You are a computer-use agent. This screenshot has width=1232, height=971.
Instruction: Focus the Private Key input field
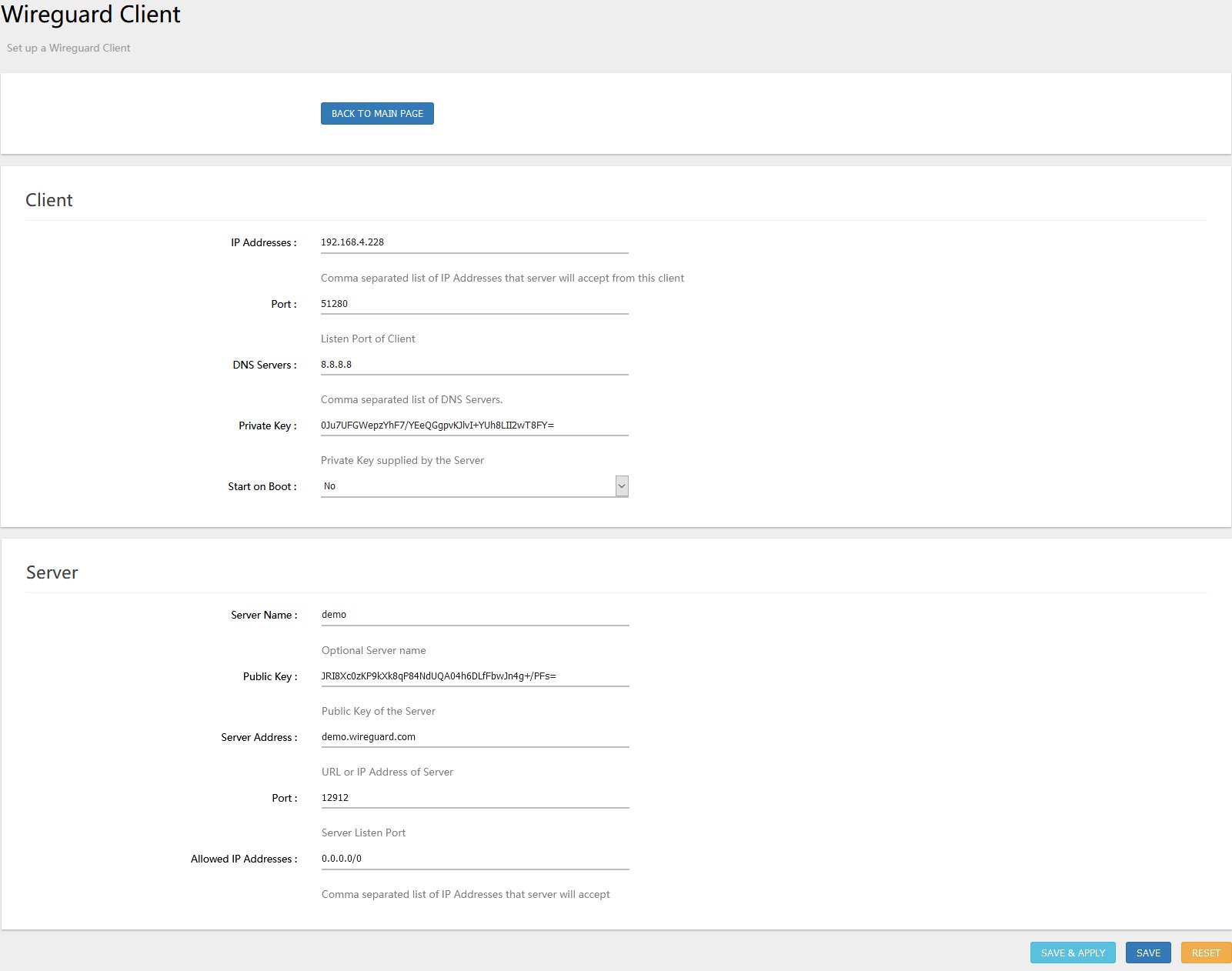pyautogui.click(x=474, y=425)
